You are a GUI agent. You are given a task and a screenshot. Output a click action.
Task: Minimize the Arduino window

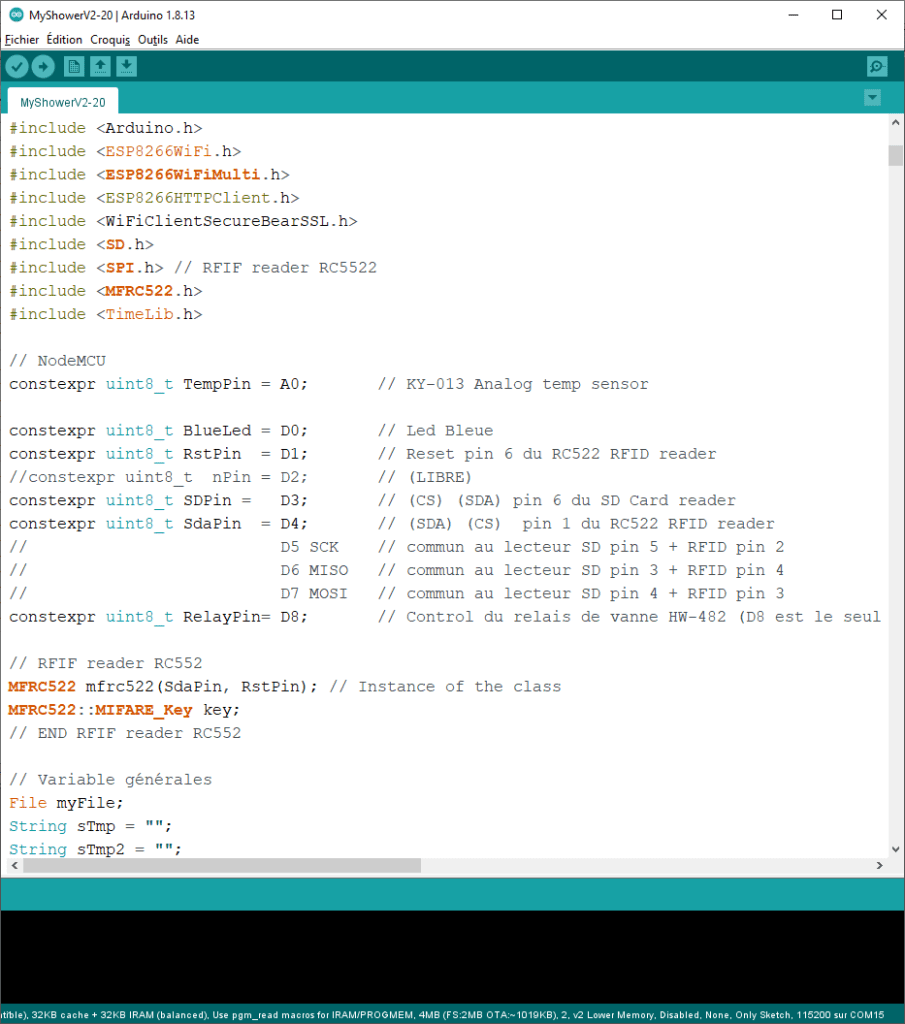point(793,14)
